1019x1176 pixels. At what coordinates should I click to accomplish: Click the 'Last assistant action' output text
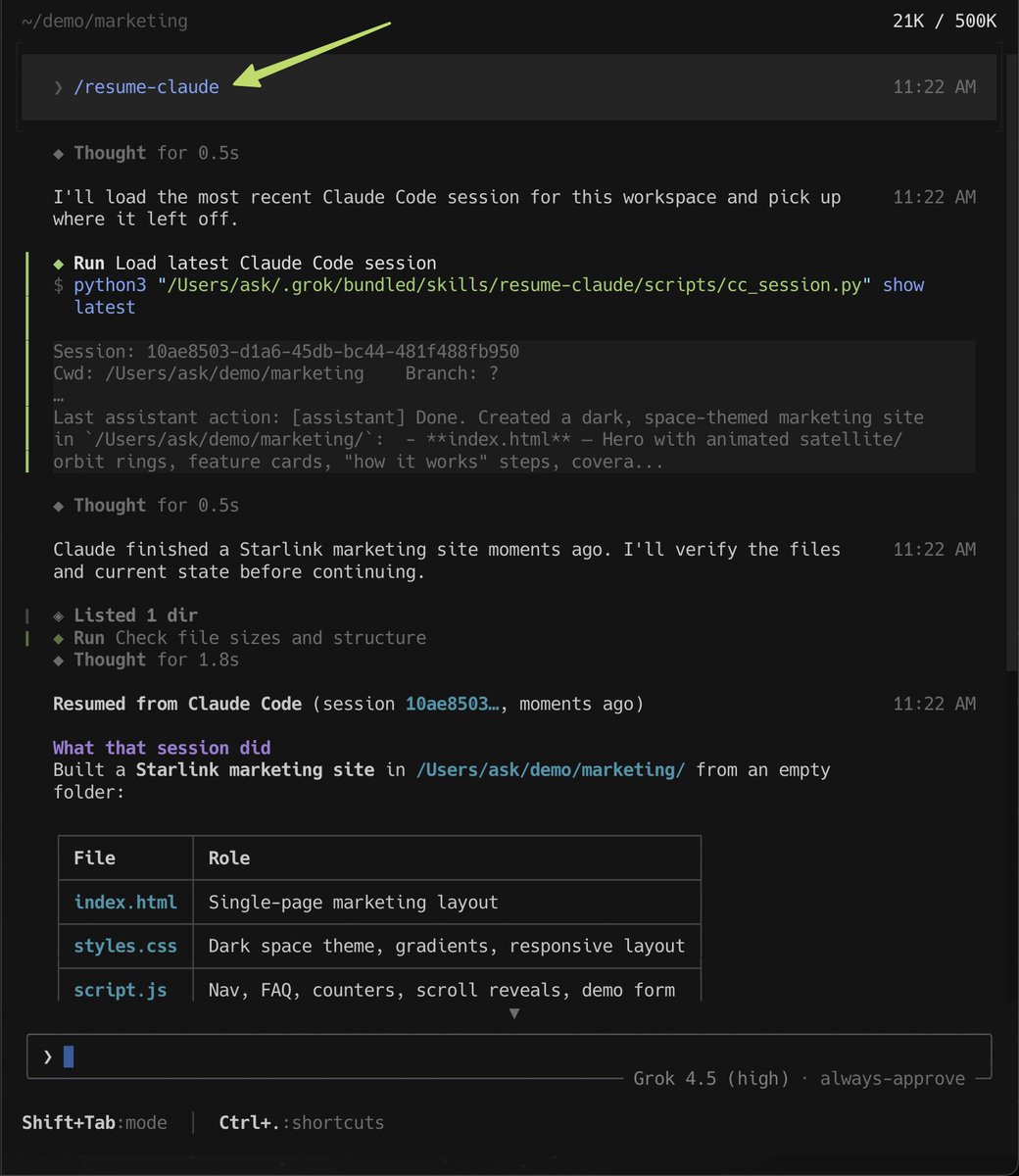488,439
